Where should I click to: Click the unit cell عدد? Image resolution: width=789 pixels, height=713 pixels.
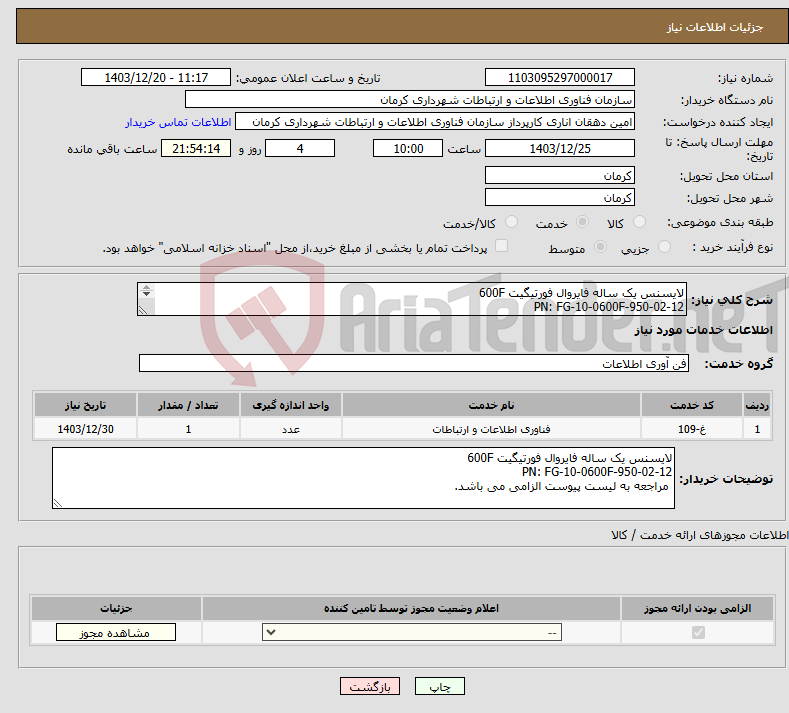coord(291,429)
